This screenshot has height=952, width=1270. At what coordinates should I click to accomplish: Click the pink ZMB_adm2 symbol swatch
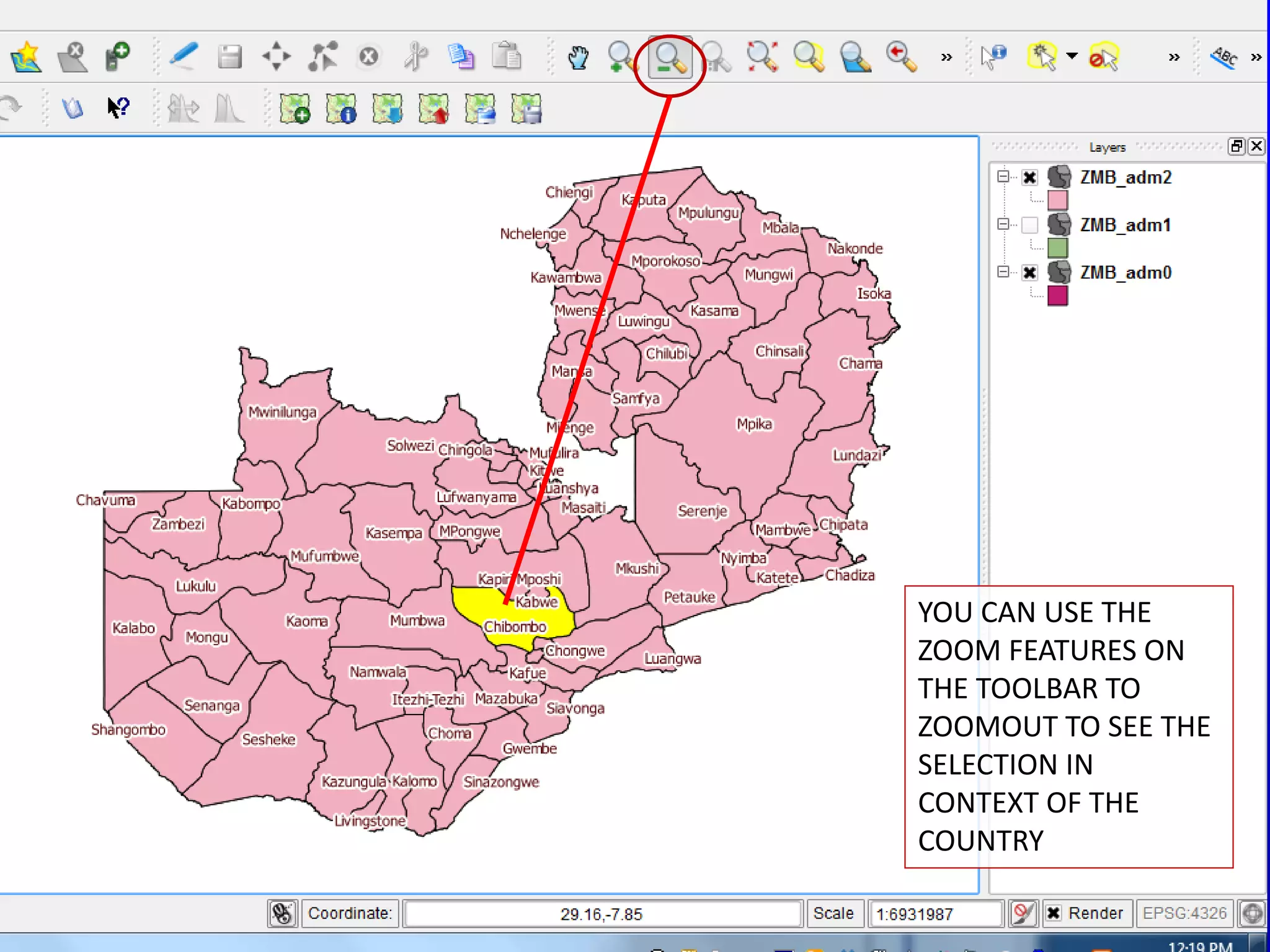[1058, 201]
